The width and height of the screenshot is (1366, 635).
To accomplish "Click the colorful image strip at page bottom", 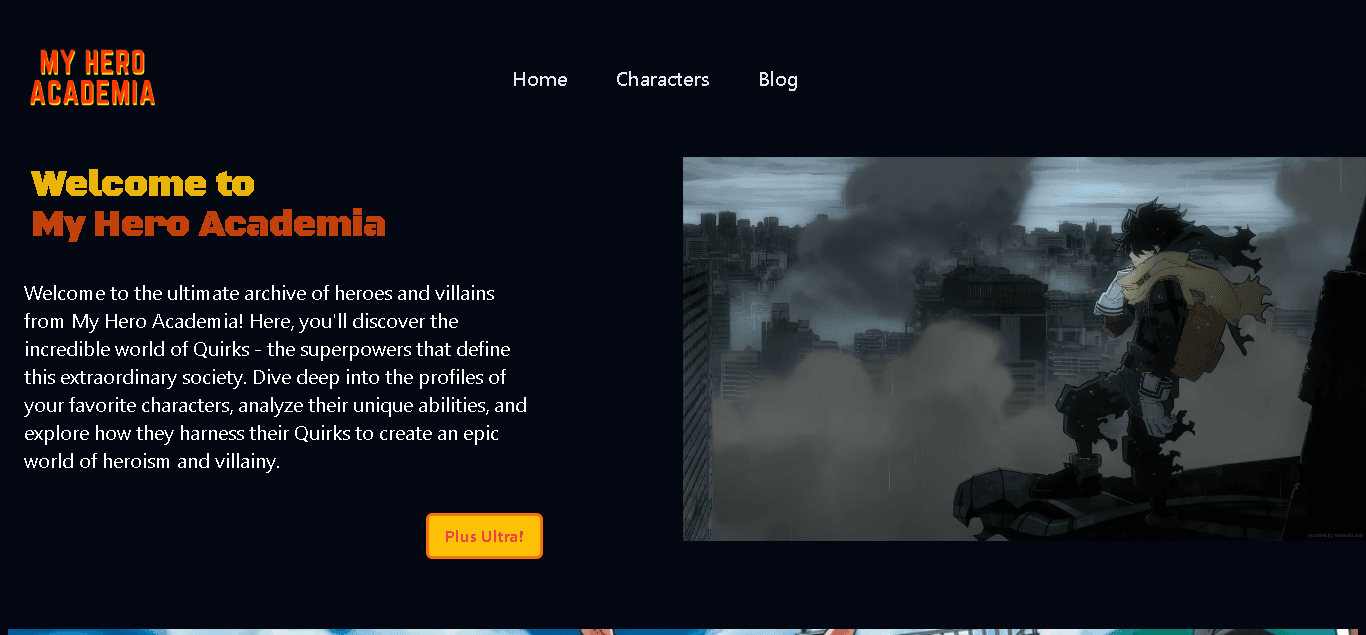I will coord(683,631).
